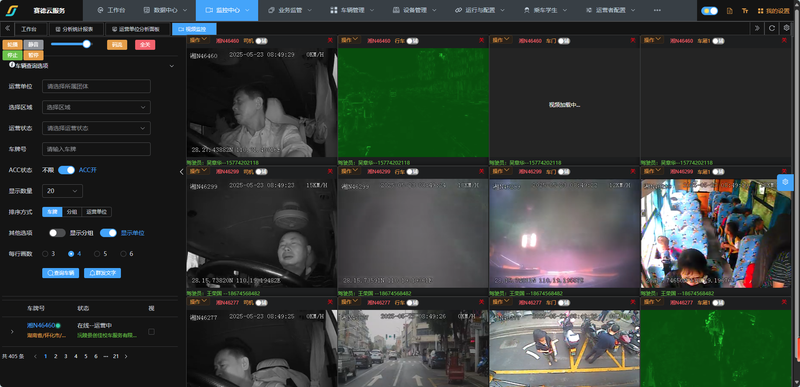Open the 显示数量 dropdown showing 20

point(62,191)
